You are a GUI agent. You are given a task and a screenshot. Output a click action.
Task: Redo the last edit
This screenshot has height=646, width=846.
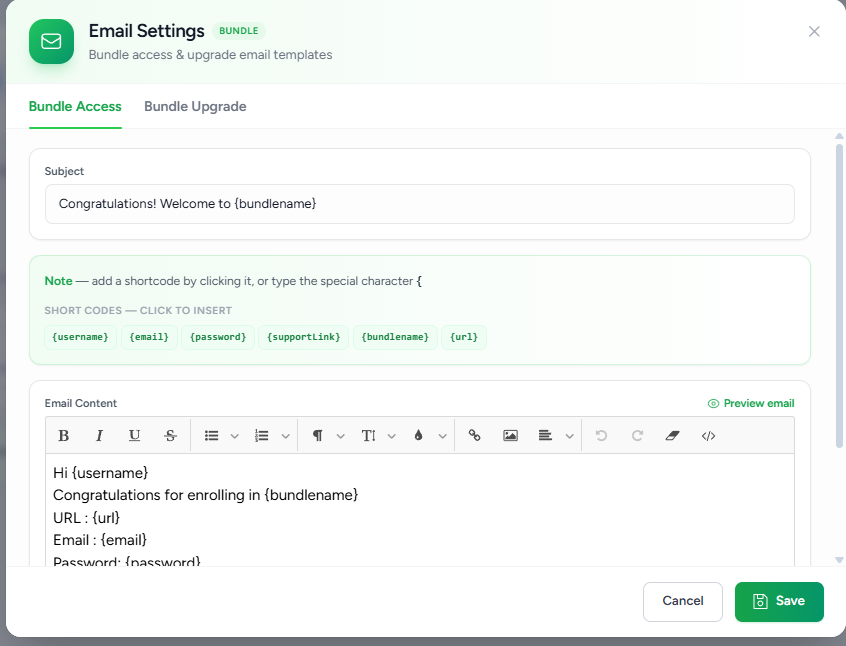(x=637, y=436)
